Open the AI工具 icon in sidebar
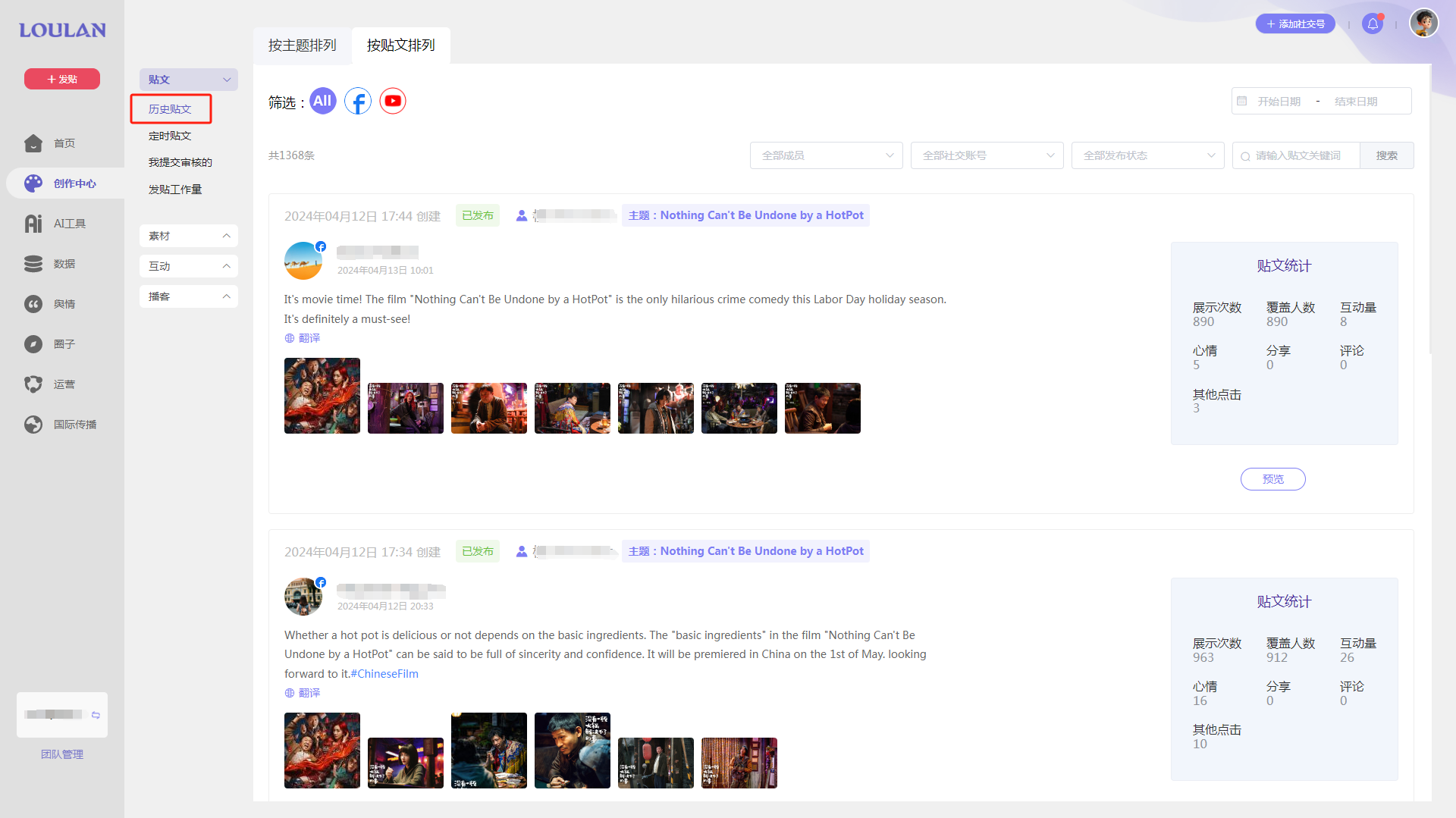 pos(33,224)
